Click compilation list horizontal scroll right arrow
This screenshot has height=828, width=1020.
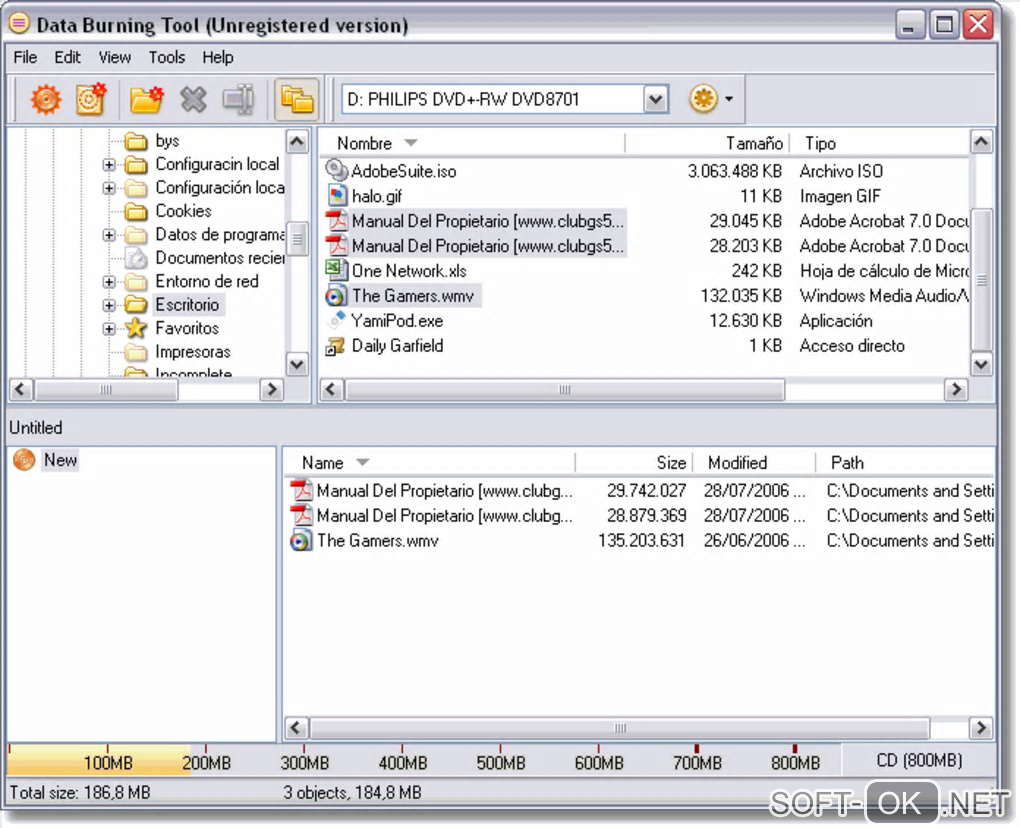(x=981, y=727)
